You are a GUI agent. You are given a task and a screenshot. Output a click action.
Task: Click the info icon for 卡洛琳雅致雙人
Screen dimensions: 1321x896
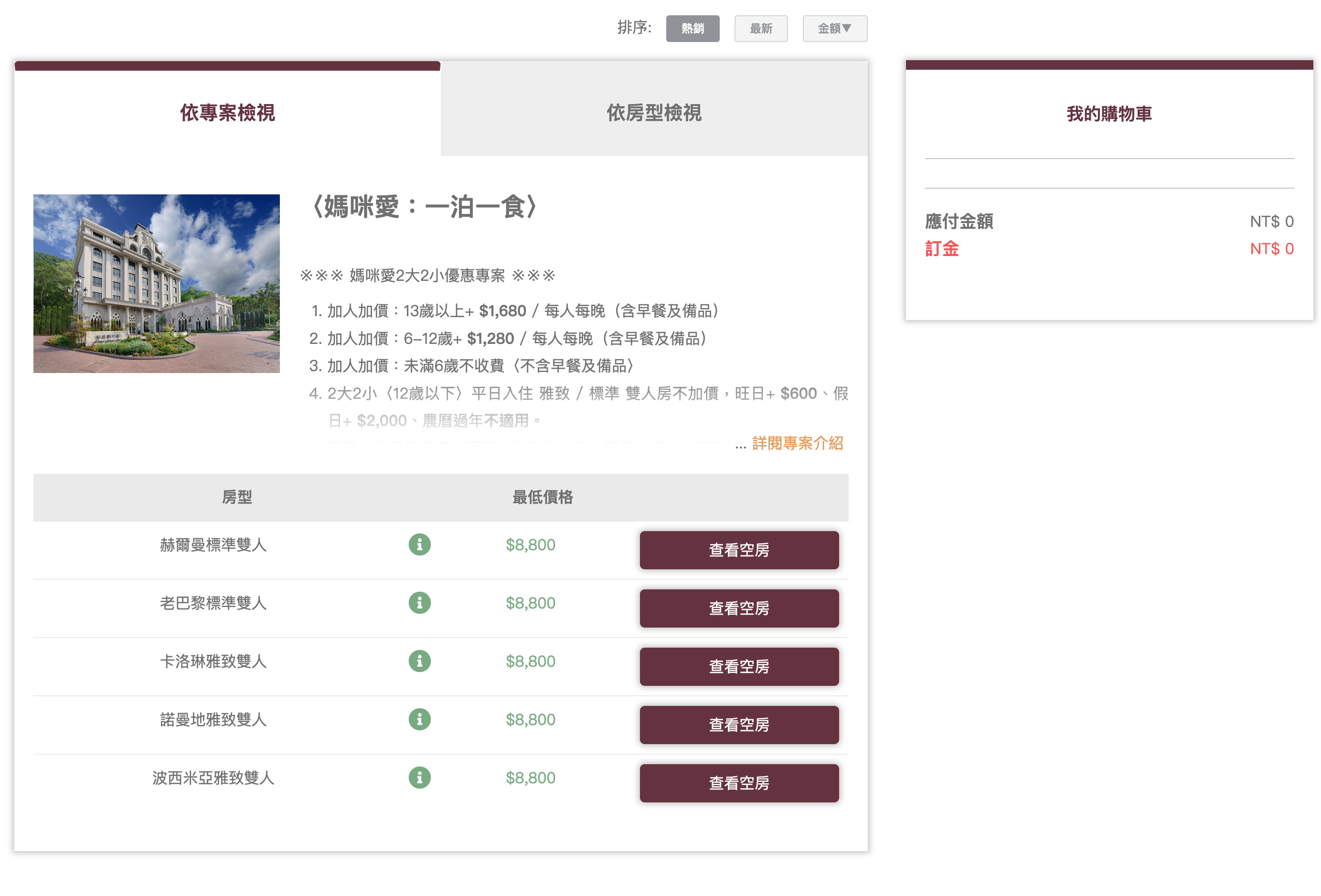419,661
